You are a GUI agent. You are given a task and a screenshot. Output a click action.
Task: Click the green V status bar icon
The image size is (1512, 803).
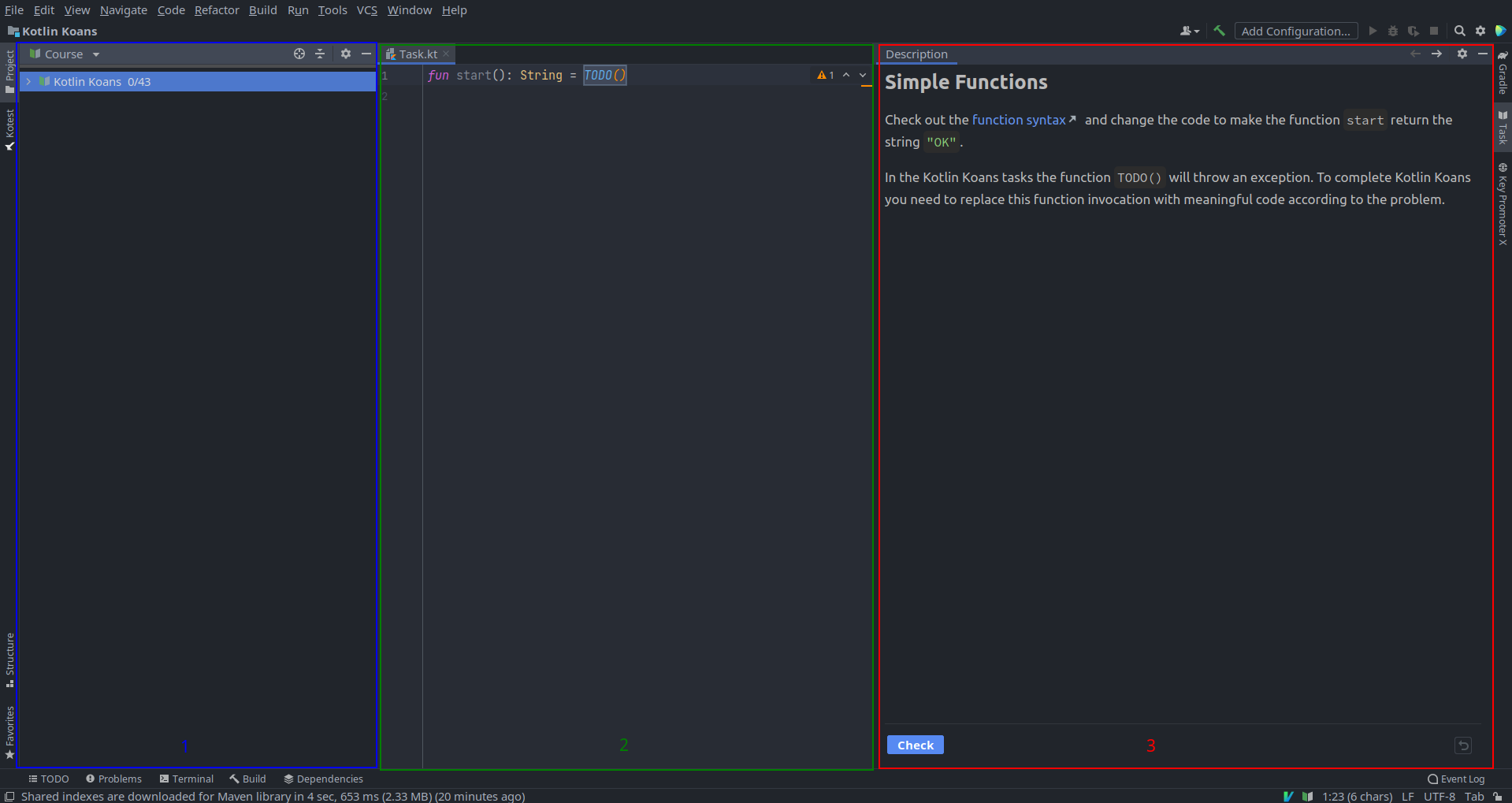coord(1288,796)
